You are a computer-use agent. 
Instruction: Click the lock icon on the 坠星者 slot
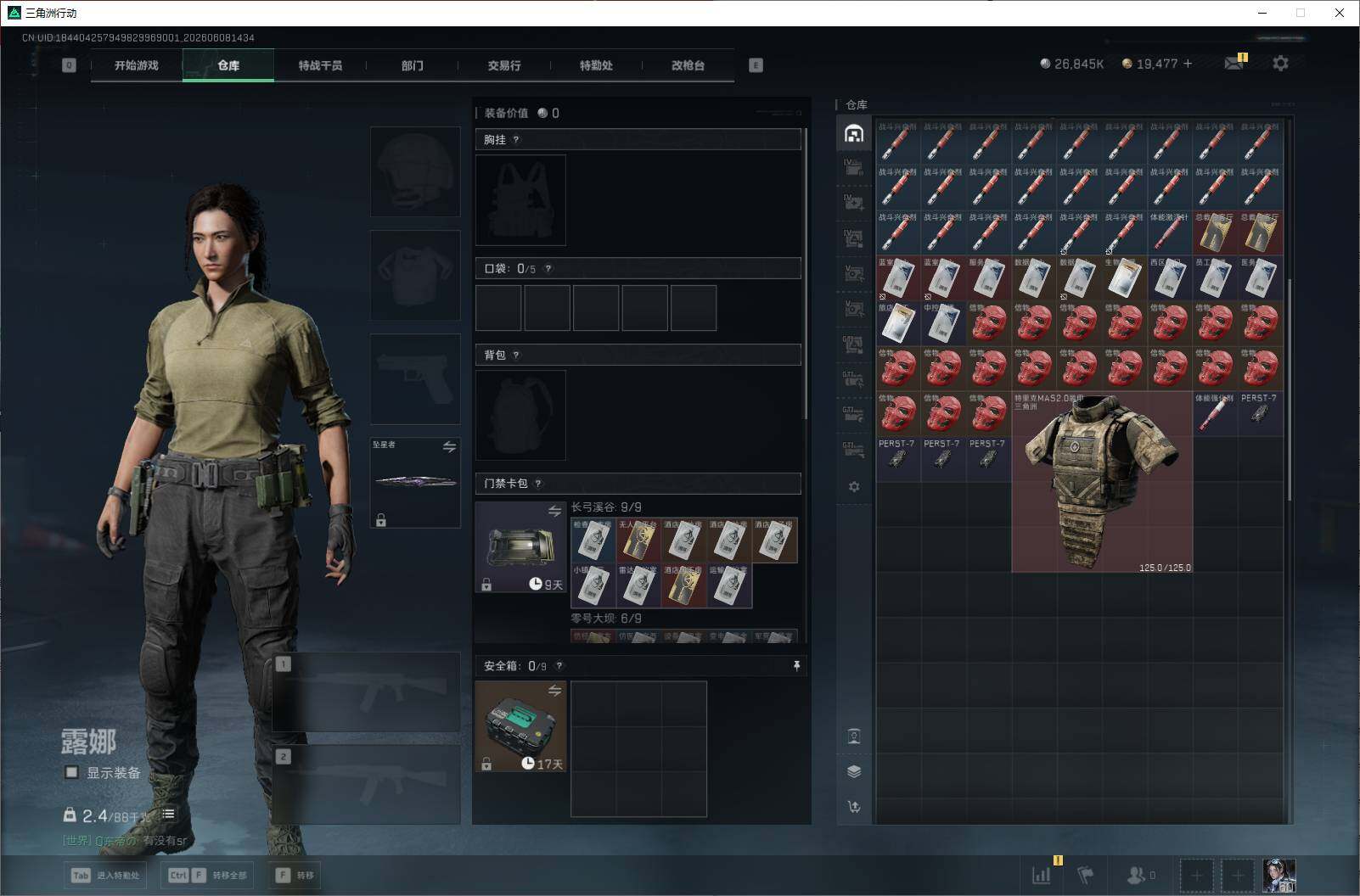[381, 520]
